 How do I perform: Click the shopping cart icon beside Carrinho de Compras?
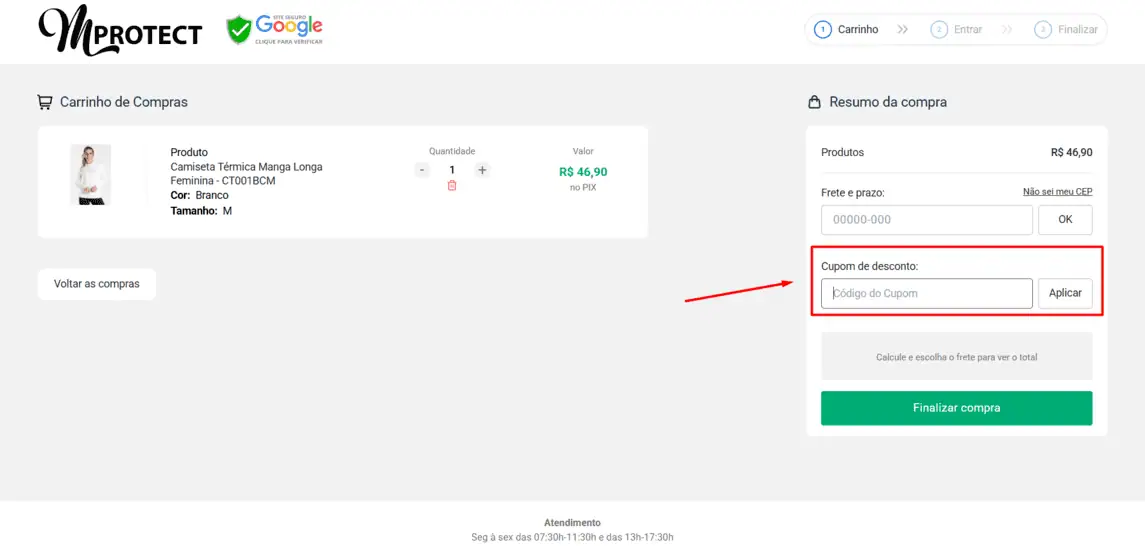45,102
